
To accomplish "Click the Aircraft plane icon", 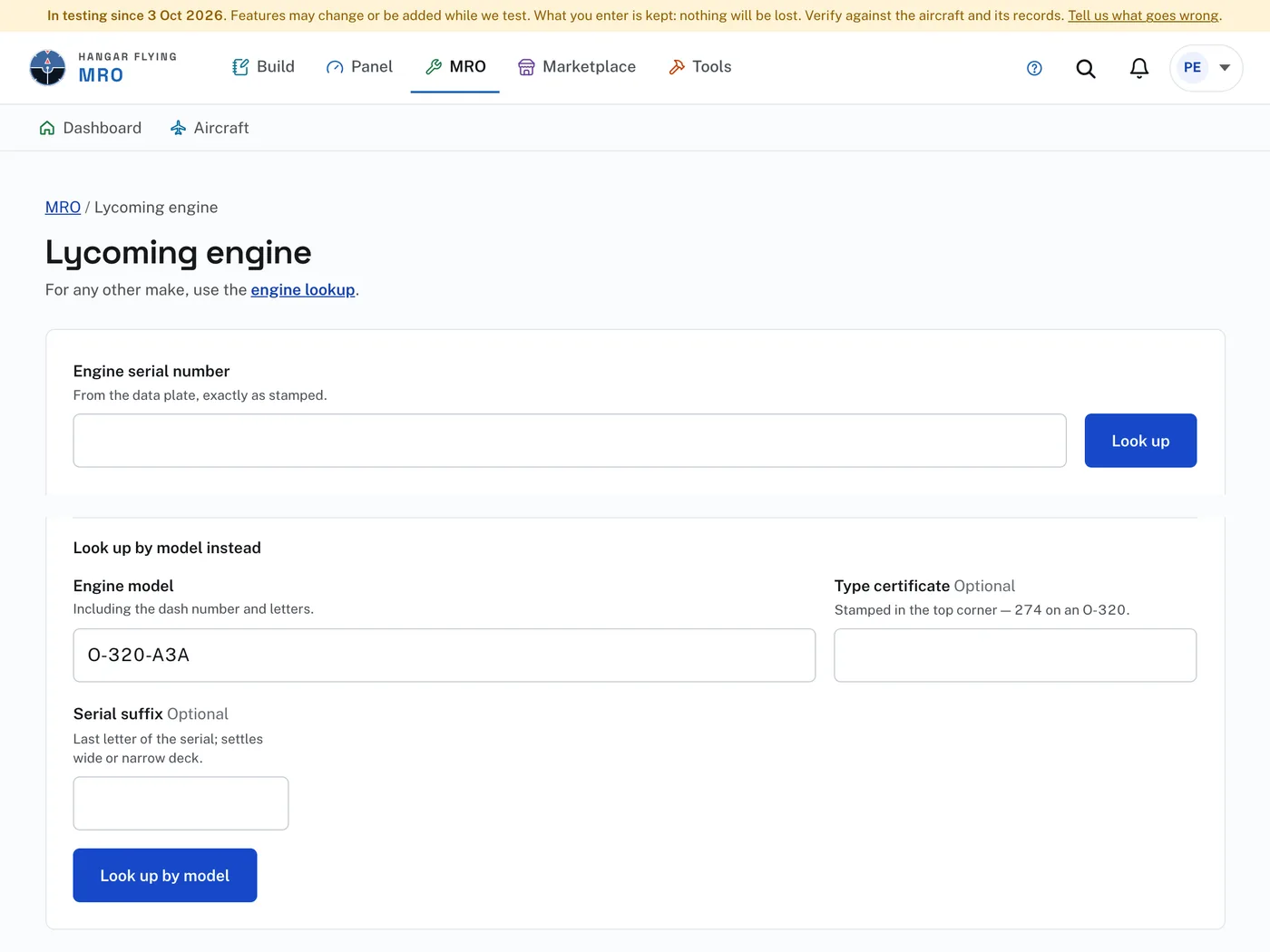I will (179, 128).
